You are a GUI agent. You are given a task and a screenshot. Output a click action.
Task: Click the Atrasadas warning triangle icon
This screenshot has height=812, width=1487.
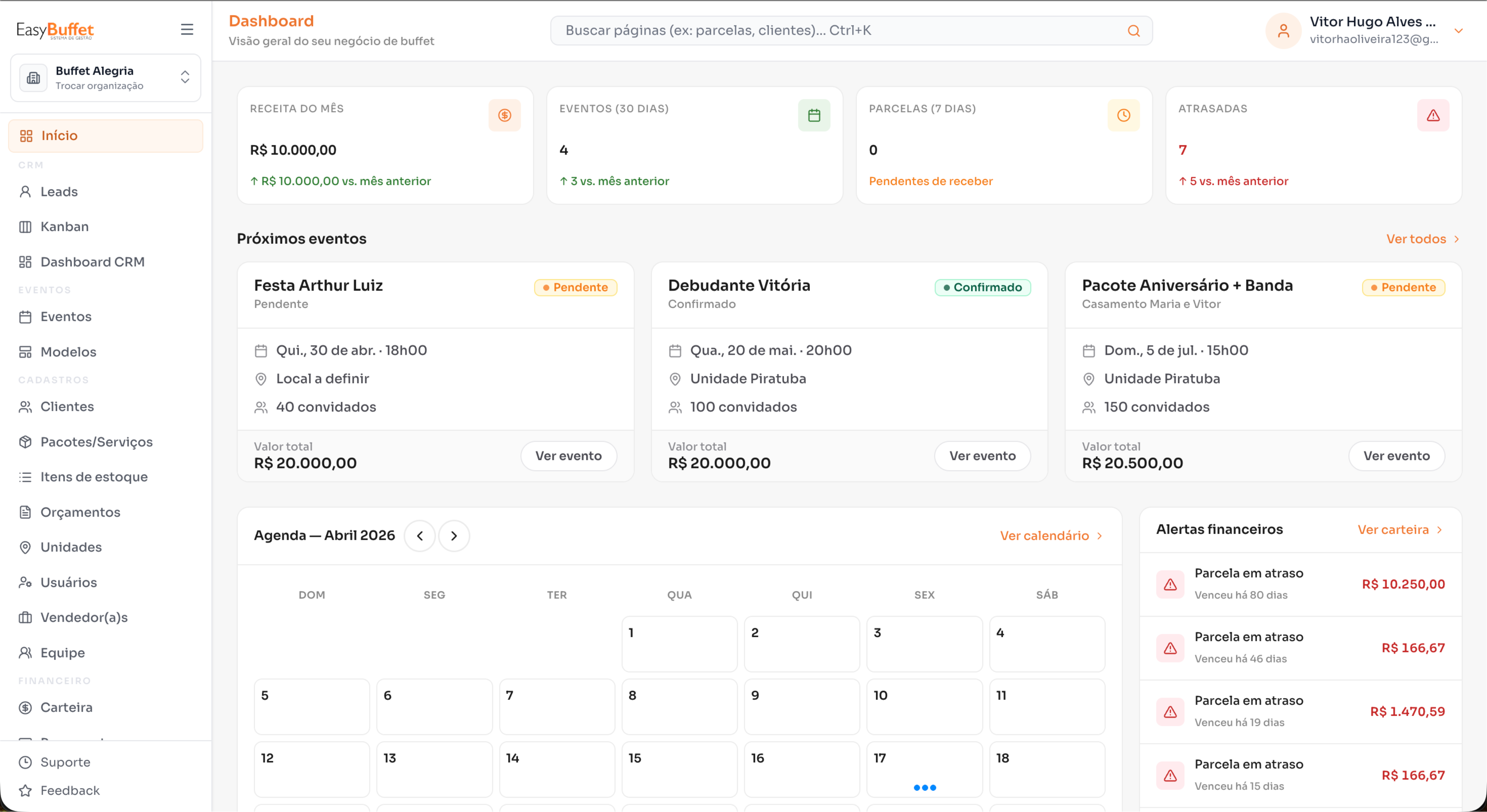[x=1433, y=116]
